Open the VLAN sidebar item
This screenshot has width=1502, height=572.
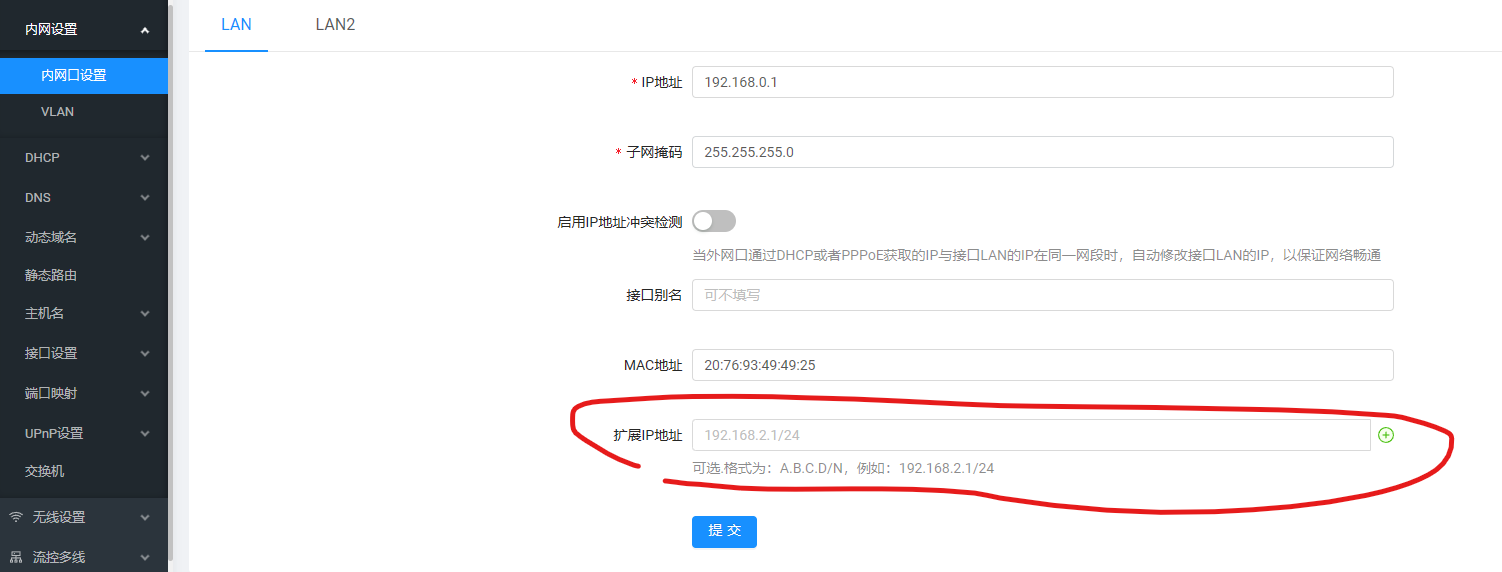click(58, 112)
